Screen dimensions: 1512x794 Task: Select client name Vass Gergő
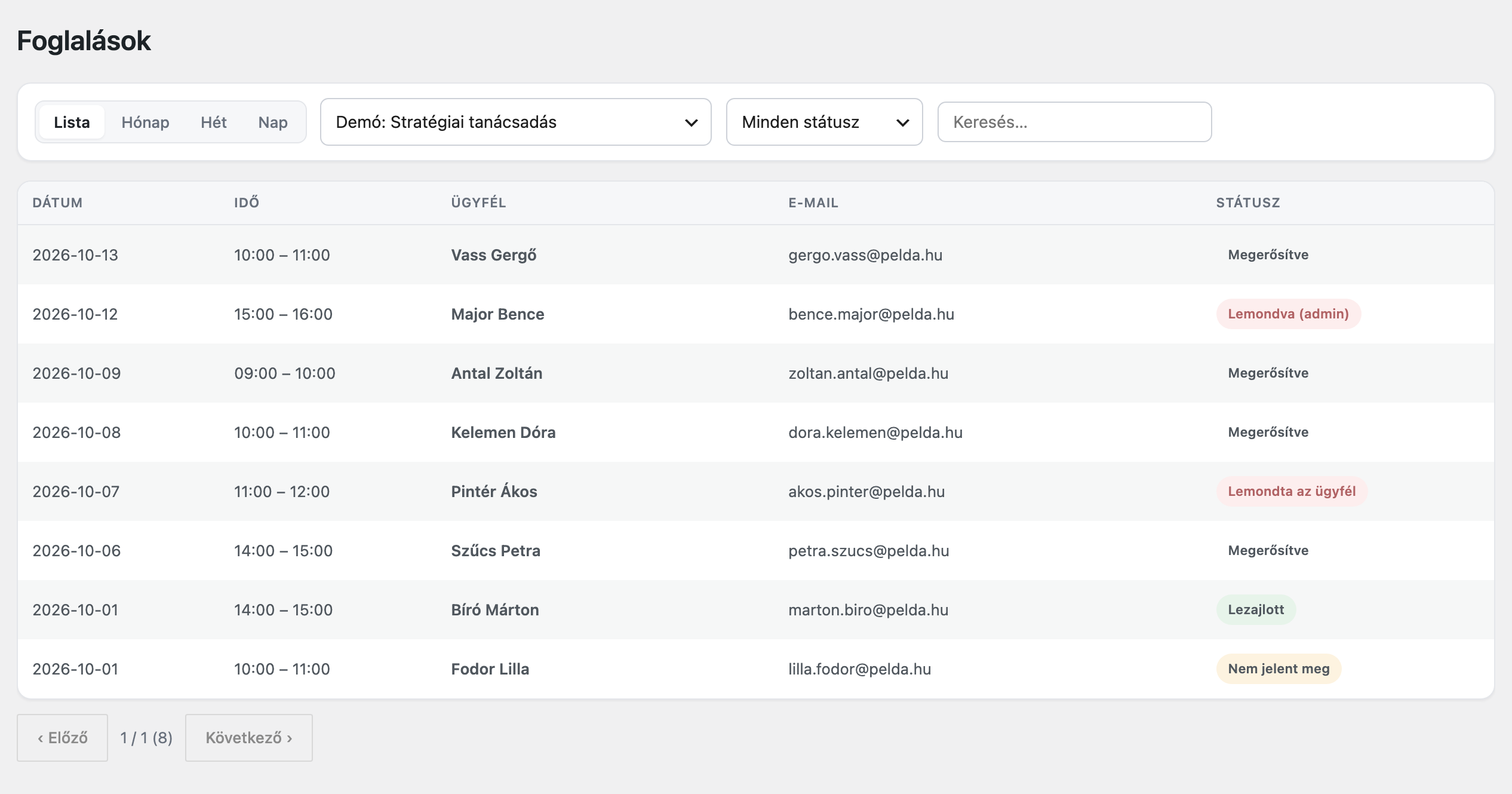point(494,255)
